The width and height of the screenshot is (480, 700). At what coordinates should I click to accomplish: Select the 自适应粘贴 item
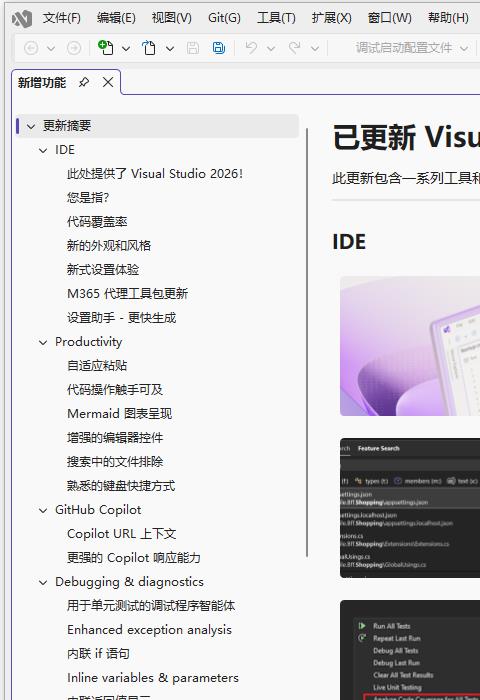click(x=97, y=366)
